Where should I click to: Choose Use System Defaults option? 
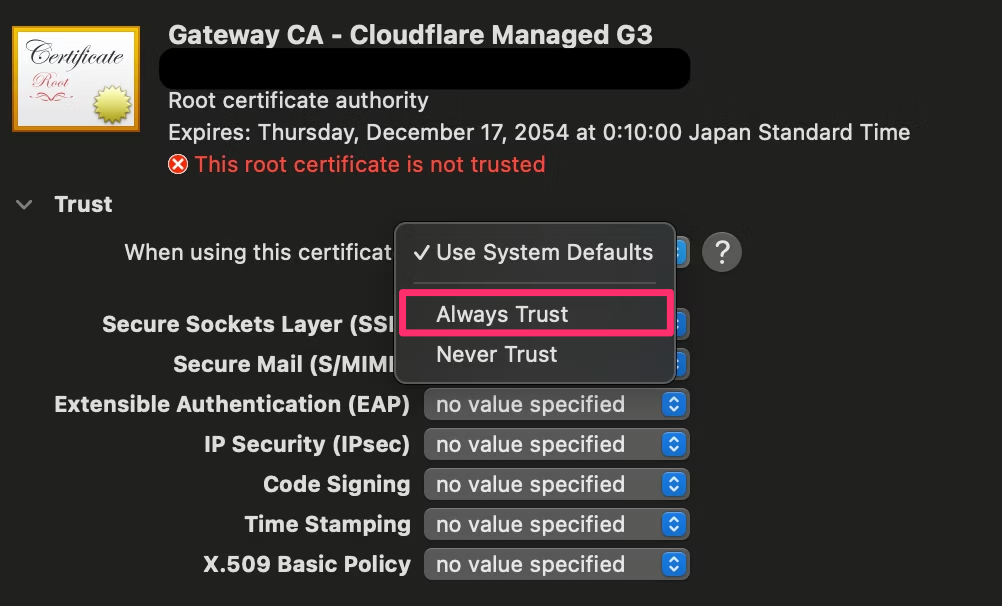(536, 252)
